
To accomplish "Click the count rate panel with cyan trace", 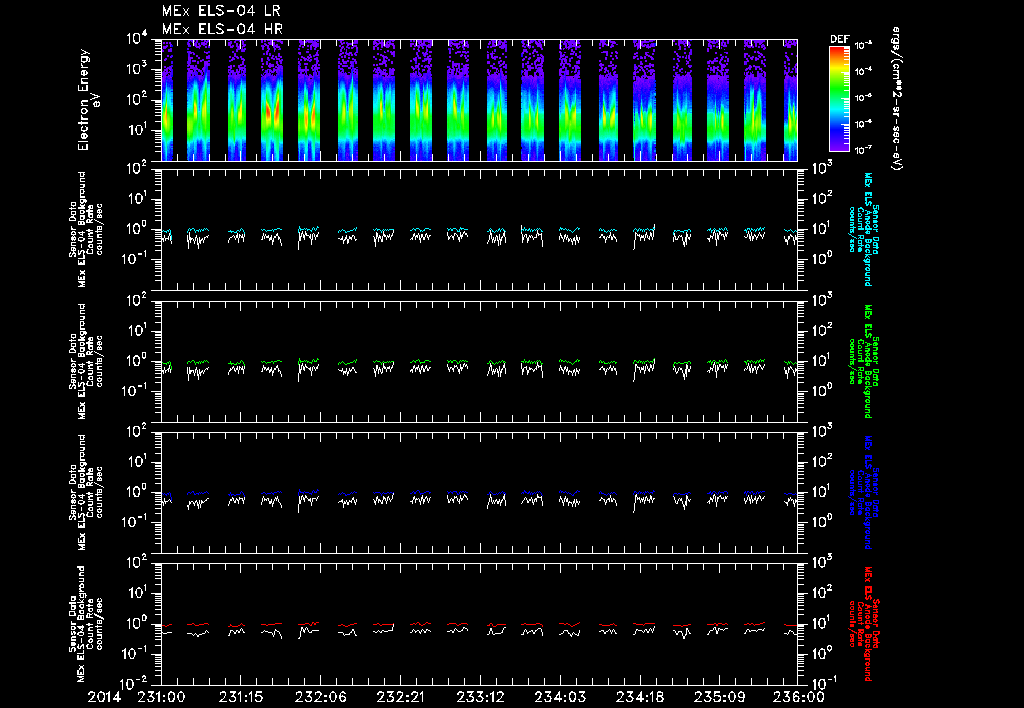I will [479, 230].
